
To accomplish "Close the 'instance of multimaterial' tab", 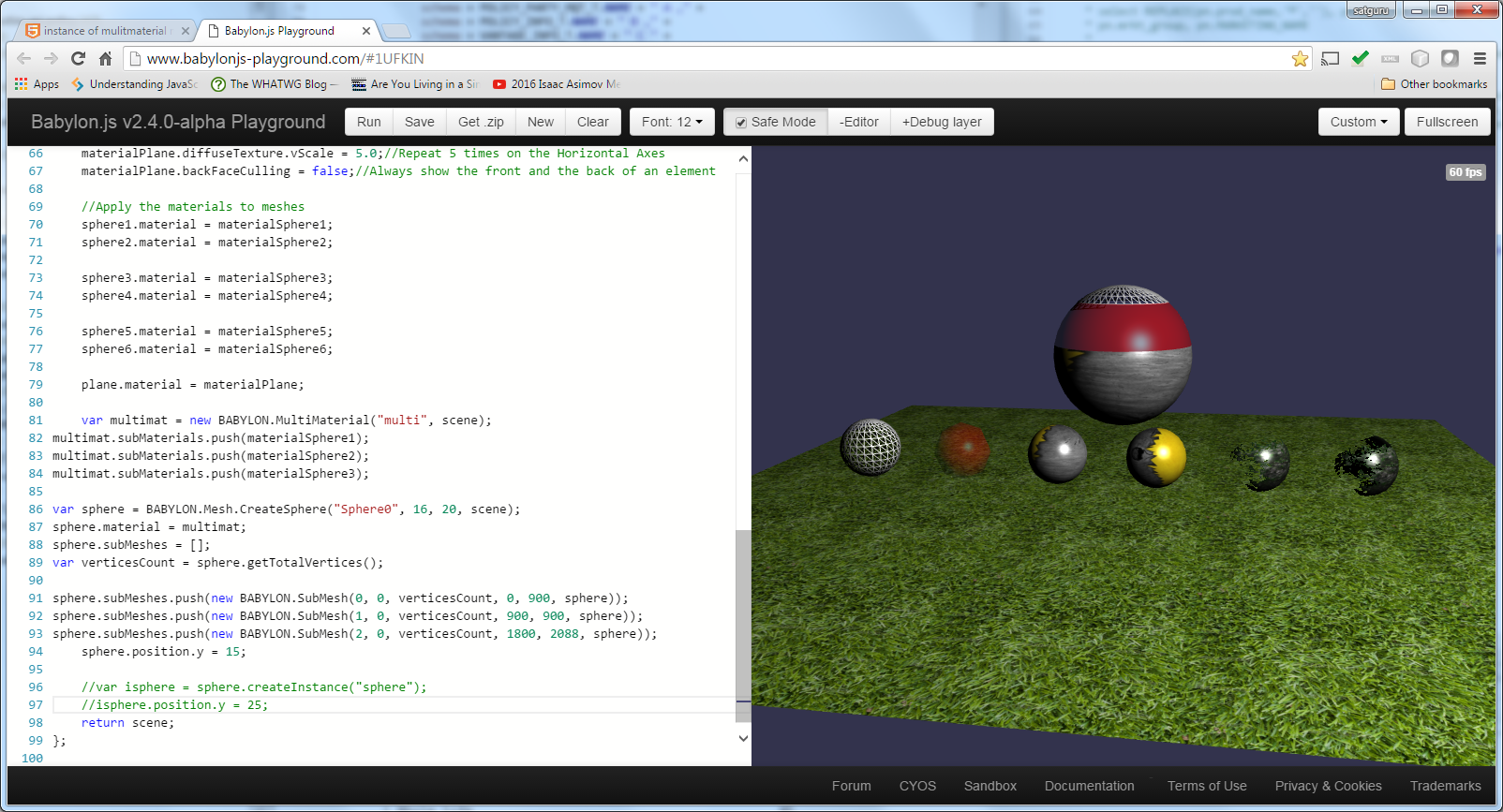I will click(185, 31).
